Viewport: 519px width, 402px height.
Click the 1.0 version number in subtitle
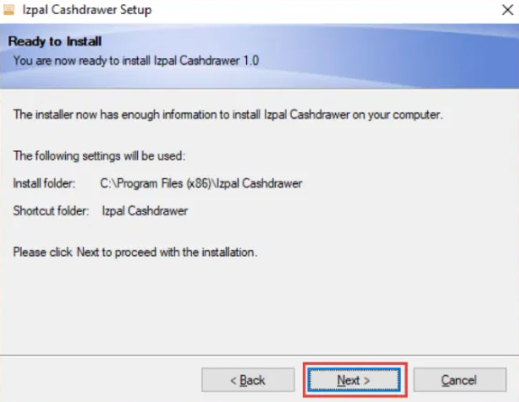coord(251,61)
